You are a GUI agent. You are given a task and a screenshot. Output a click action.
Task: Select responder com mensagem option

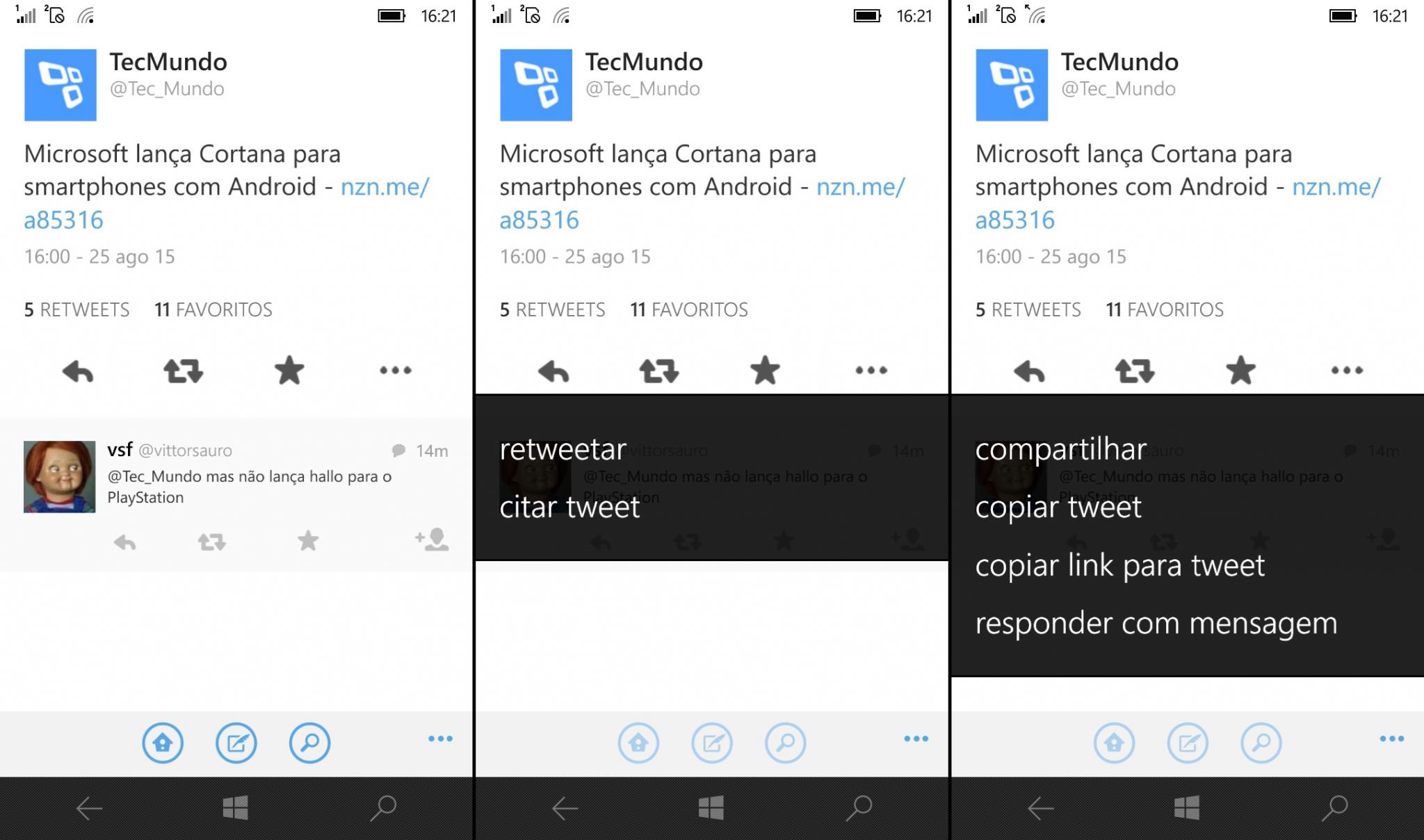point(1156,623)
